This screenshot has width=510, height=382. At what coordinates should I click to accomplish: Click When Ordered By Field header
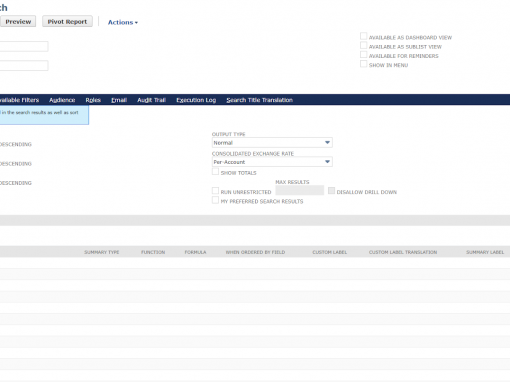[x=255, y=252]
